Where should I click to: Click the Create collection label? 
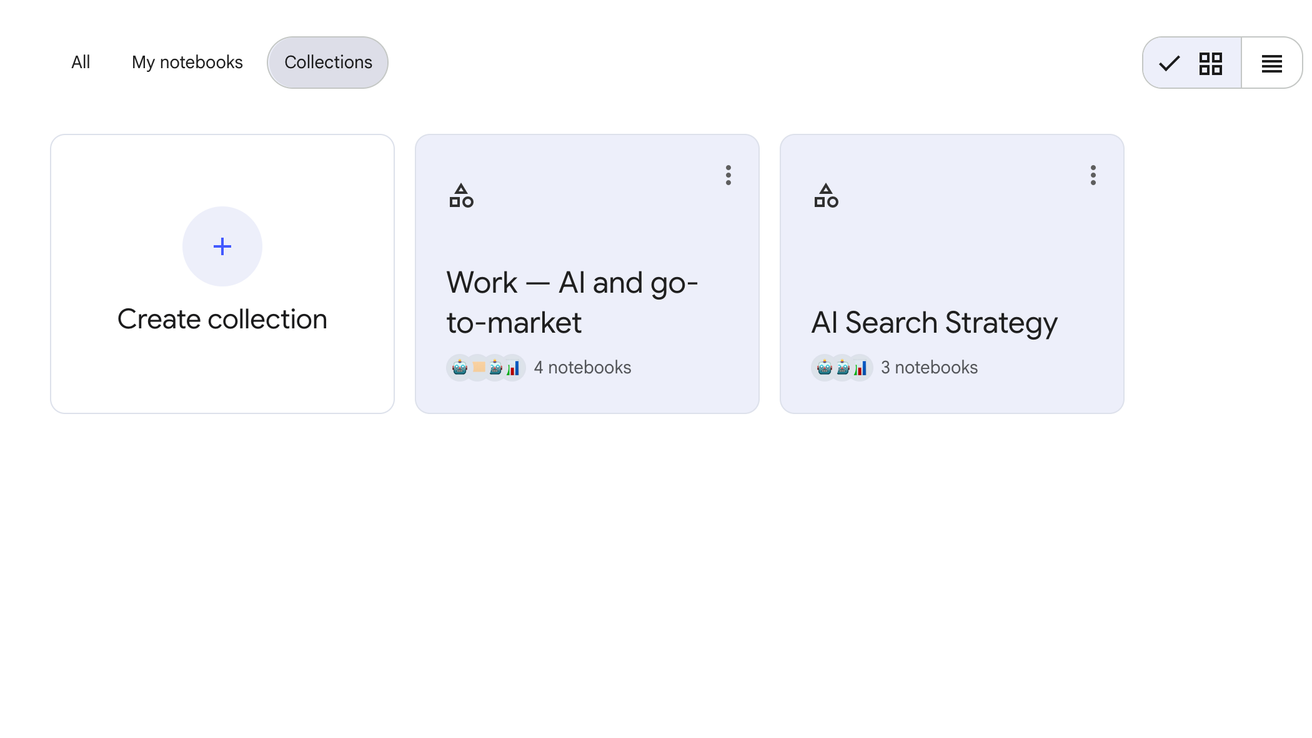click(222, 319)
